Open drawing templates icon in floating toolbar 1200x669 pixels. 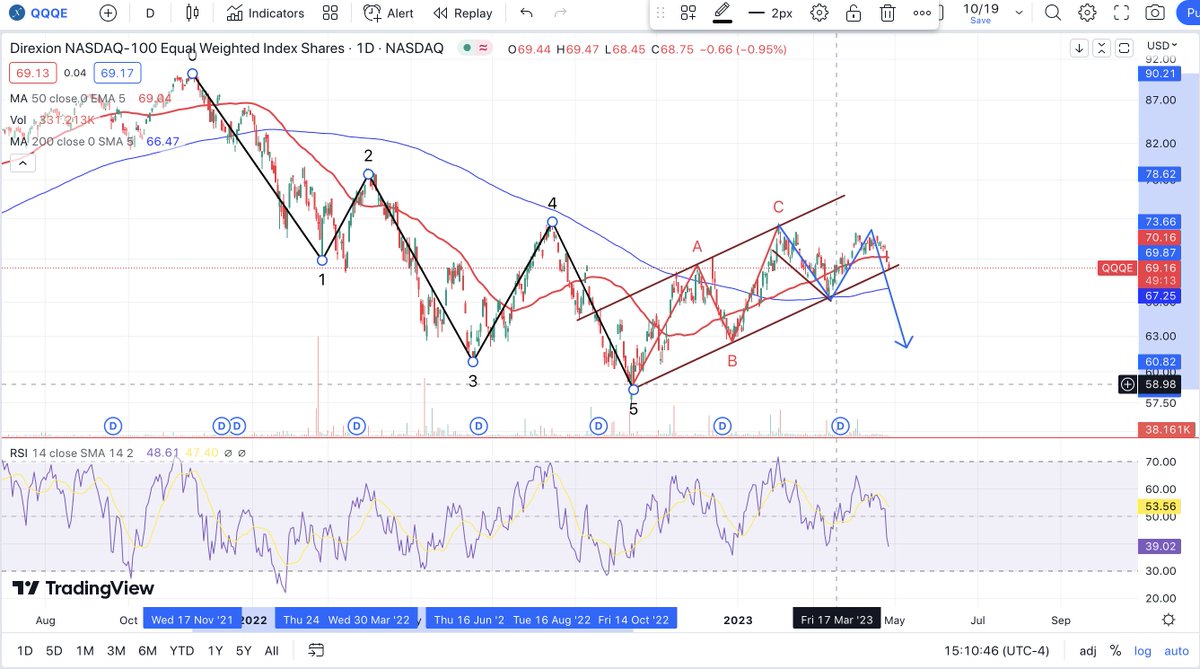tap(688, 13)
